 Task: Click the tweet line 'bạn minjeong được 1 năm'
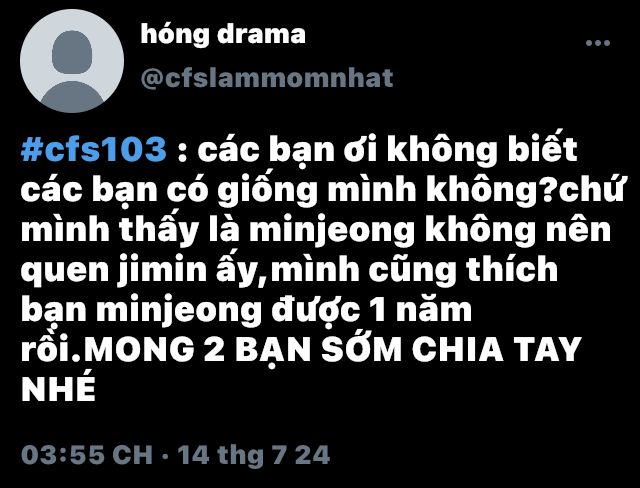pyautogui.click(x=247, y=310)
